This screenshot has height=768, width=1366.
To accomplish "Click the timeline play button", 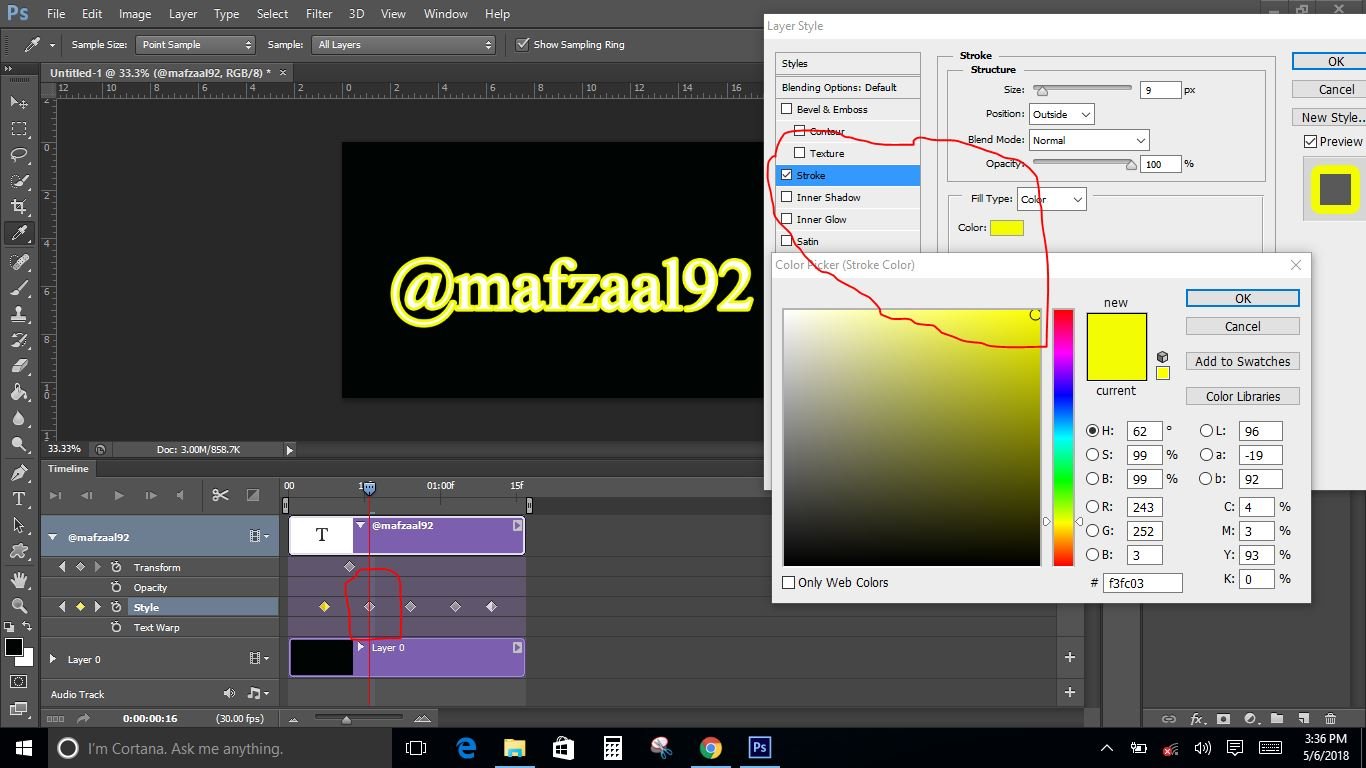I will (118, 495).
